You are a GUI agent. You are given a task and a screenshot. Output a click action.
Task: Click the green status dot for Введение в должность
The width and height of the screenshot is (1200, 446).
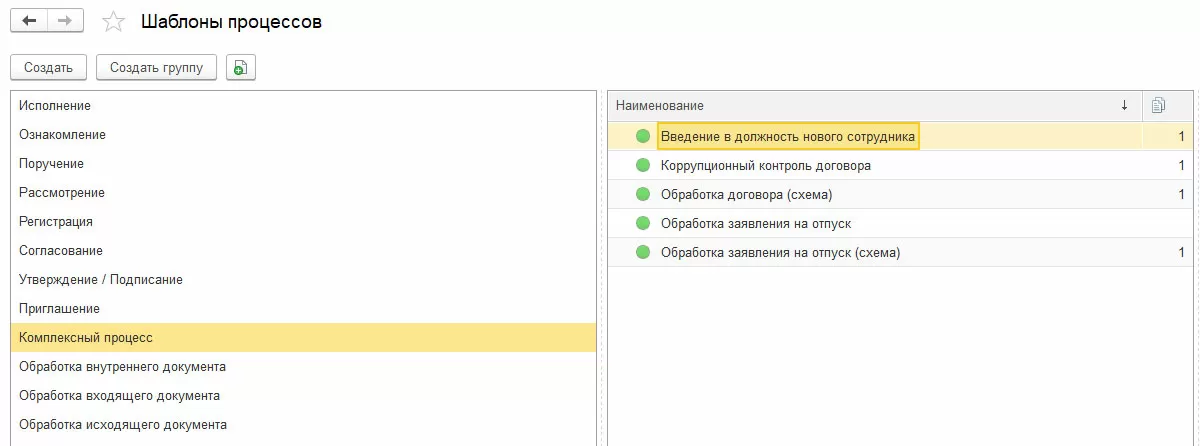(642, 136)
